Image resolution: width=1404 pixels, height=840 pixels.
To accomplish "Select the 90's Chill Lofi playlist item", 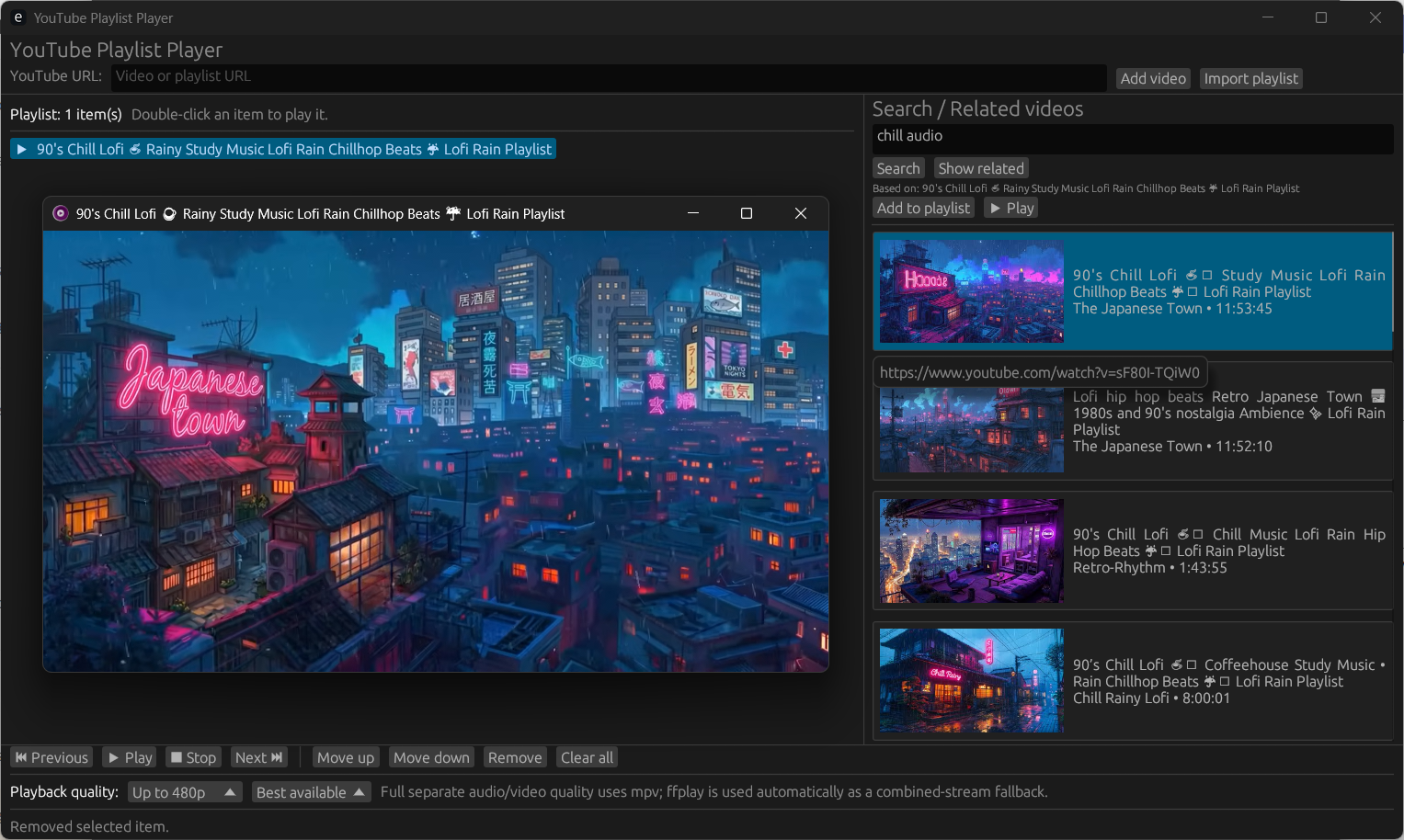I will [x=283, y=149].
